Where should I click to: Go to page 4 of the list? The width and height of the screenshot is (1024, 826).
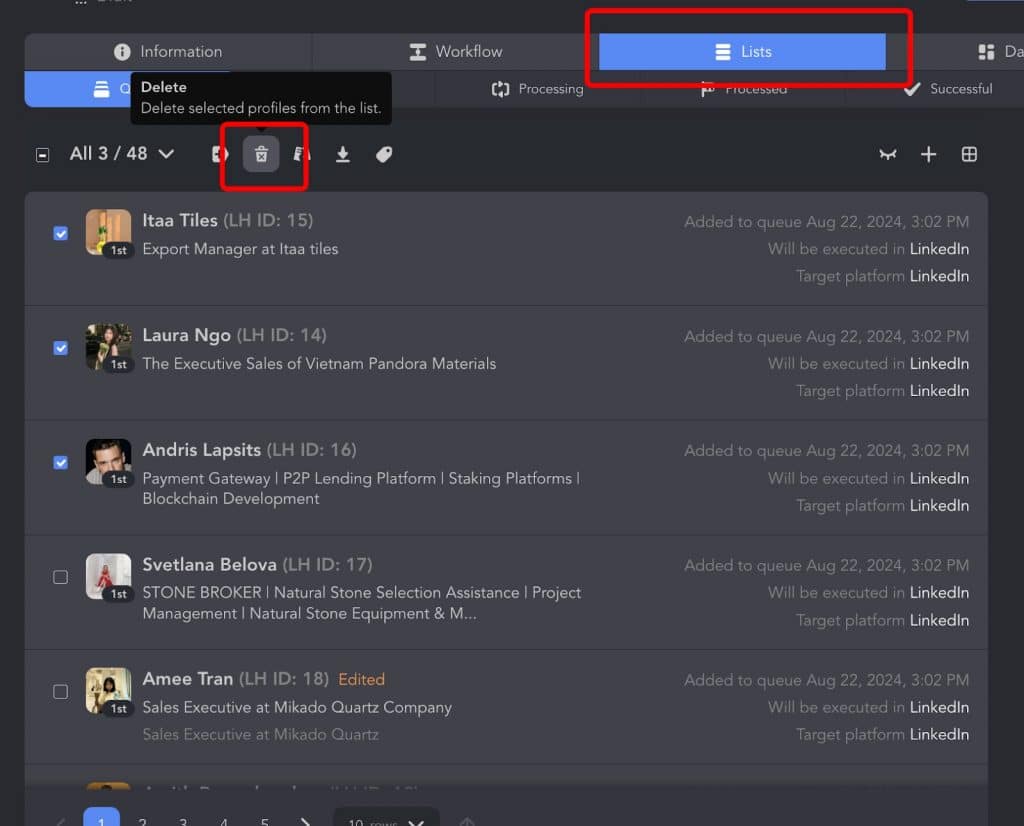coord(224,821)
